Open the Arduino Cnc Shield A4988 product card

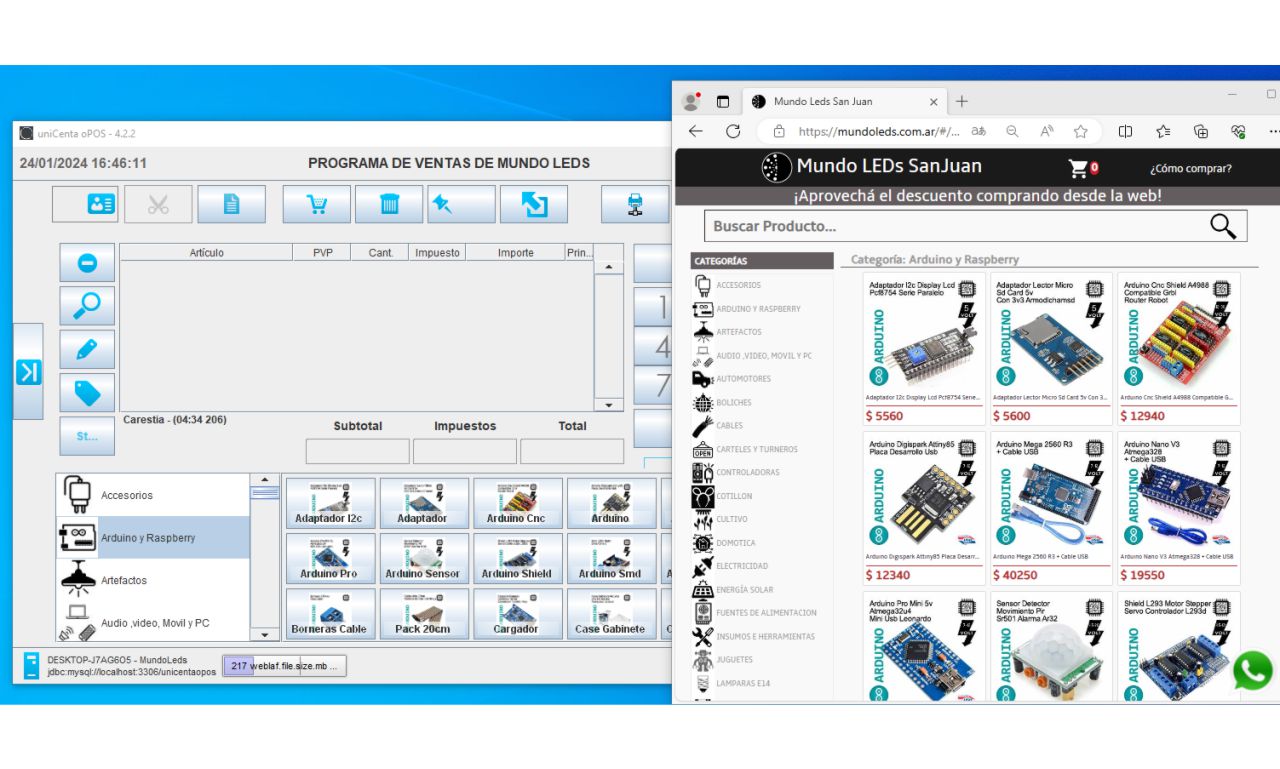pyautogui.click(x=1179, y=349)
